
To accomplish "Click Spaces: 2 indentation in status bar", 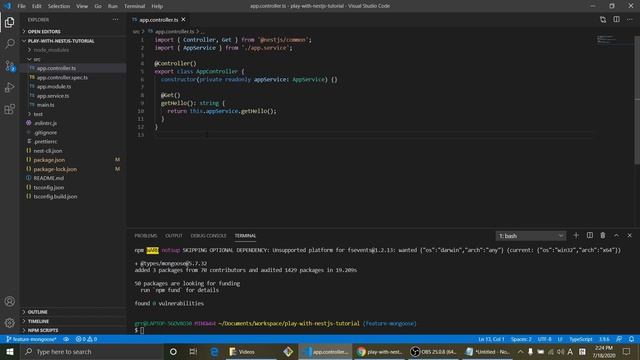I will [521, 339].
